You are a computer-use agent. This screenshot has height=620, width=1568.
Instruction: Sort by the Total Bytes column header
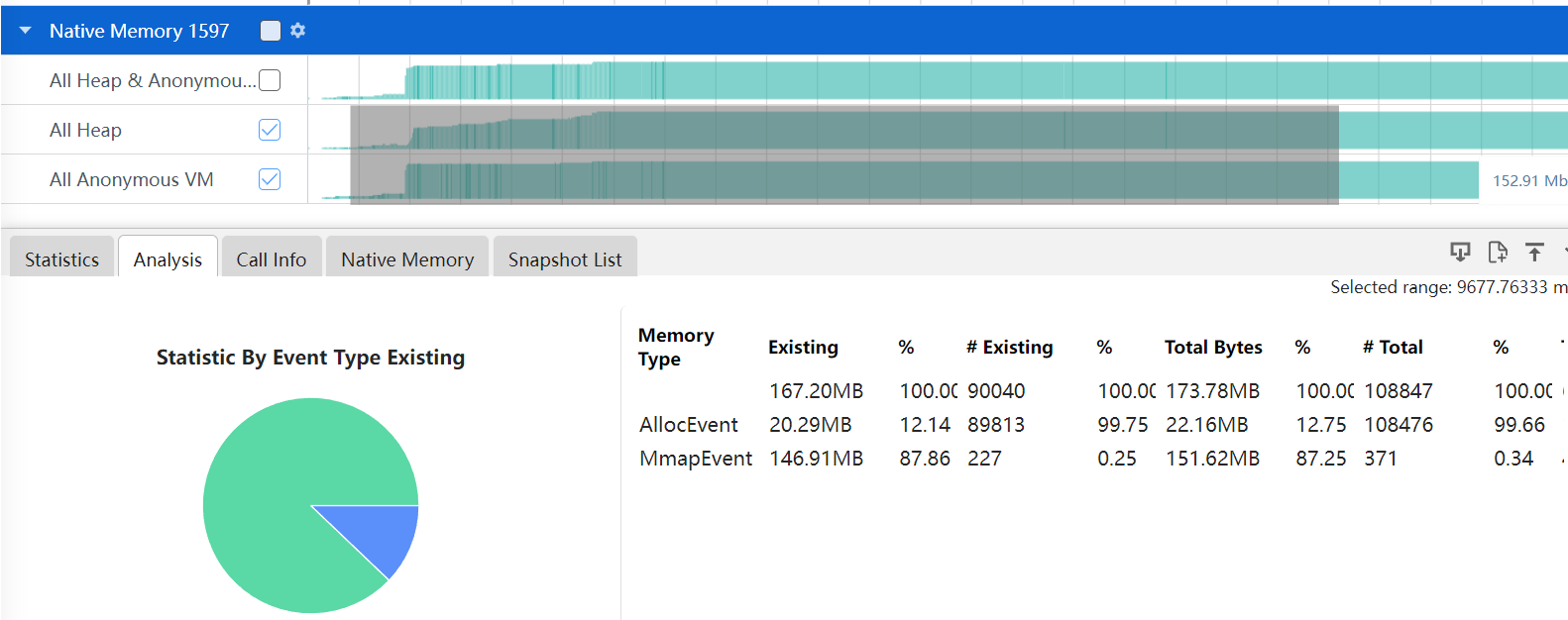click(x=1212, y=348)
